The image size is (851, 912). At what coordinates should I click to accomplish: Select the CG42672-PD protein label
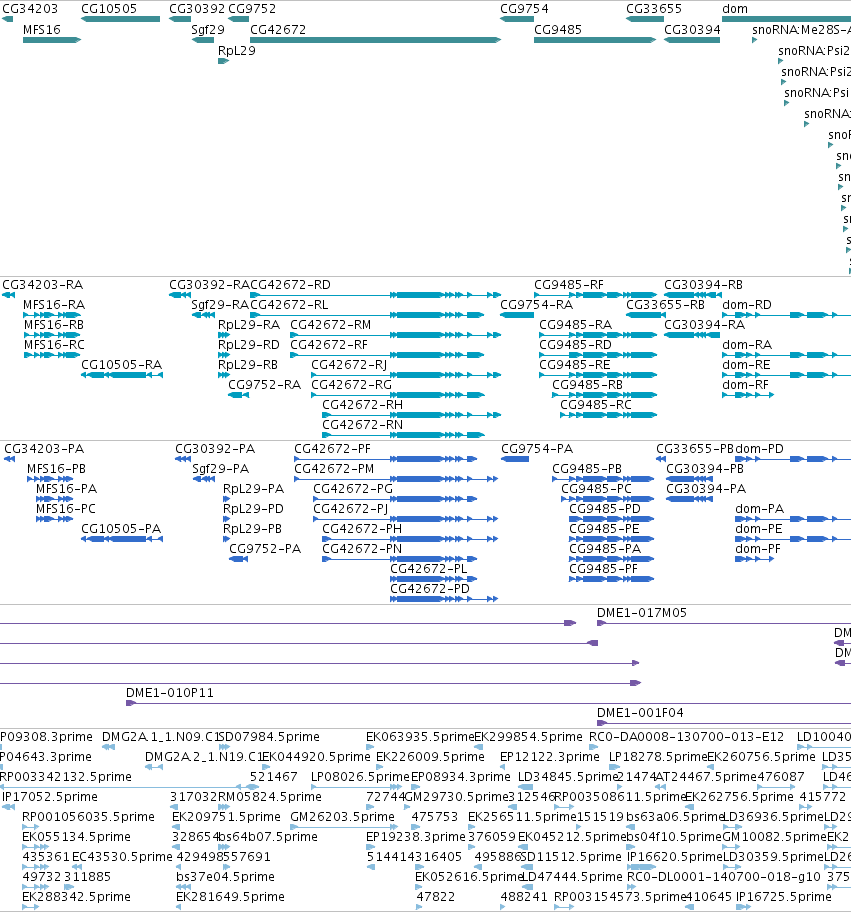(x=430, y=589)
